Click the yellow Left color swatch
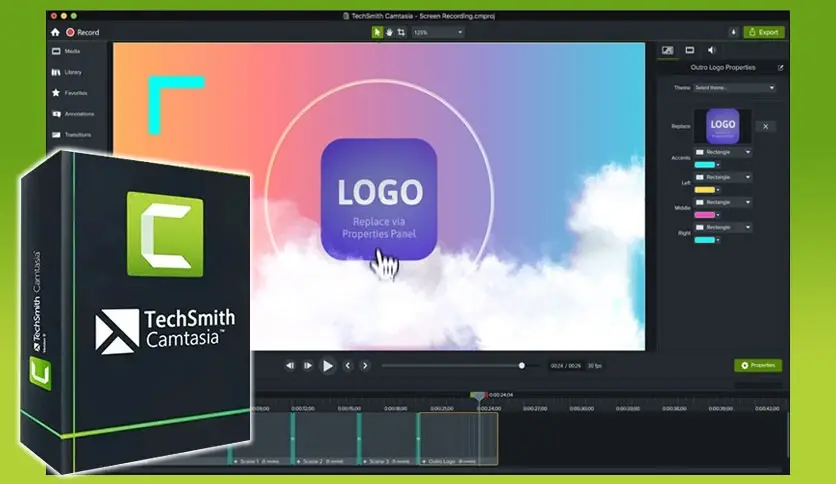 (x=705, y=189)
